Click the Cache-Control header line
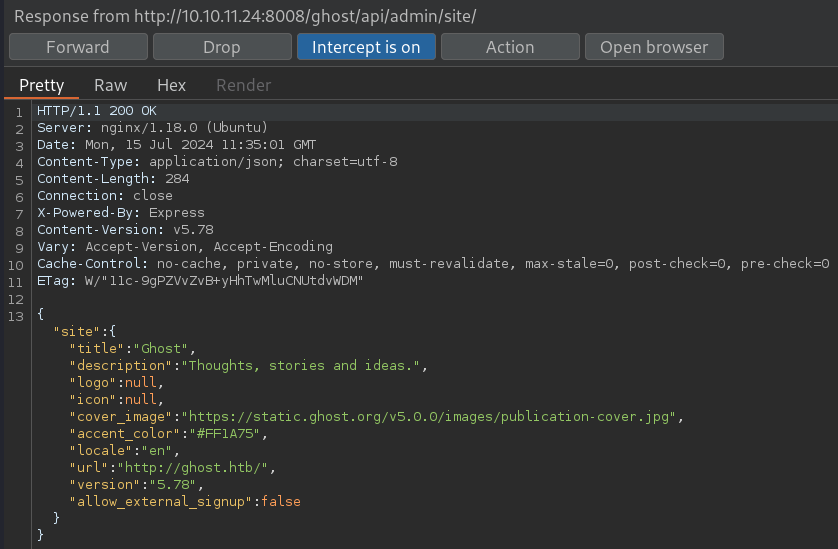This screenshot has height=549, width=838. click(433, 264)
